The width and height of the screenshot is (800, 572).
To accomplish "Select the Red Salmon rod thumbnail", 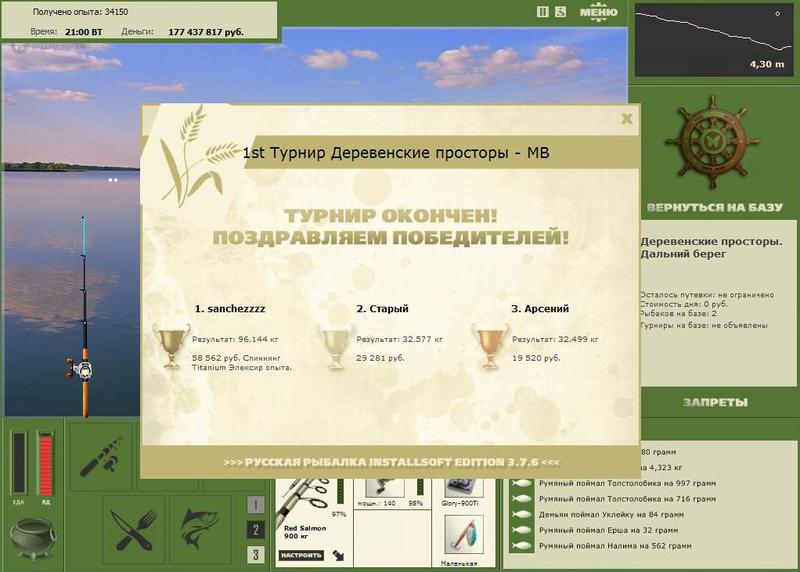I will click(x=304, y=502).
